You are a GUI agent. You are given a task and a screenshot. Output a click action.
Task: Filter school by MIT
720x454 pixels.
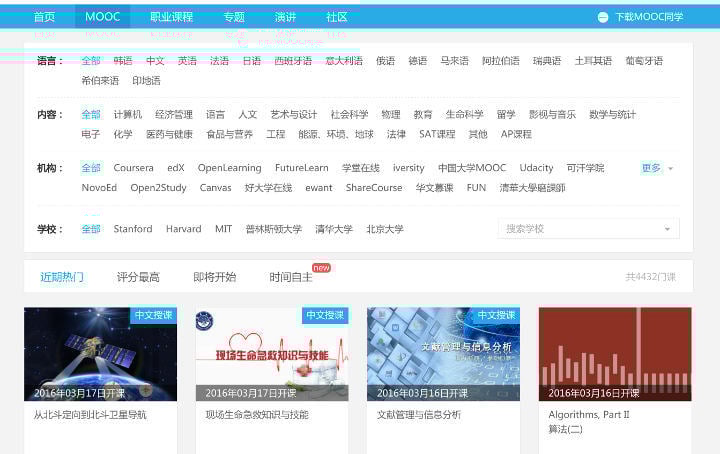click(x=224, y=229)
